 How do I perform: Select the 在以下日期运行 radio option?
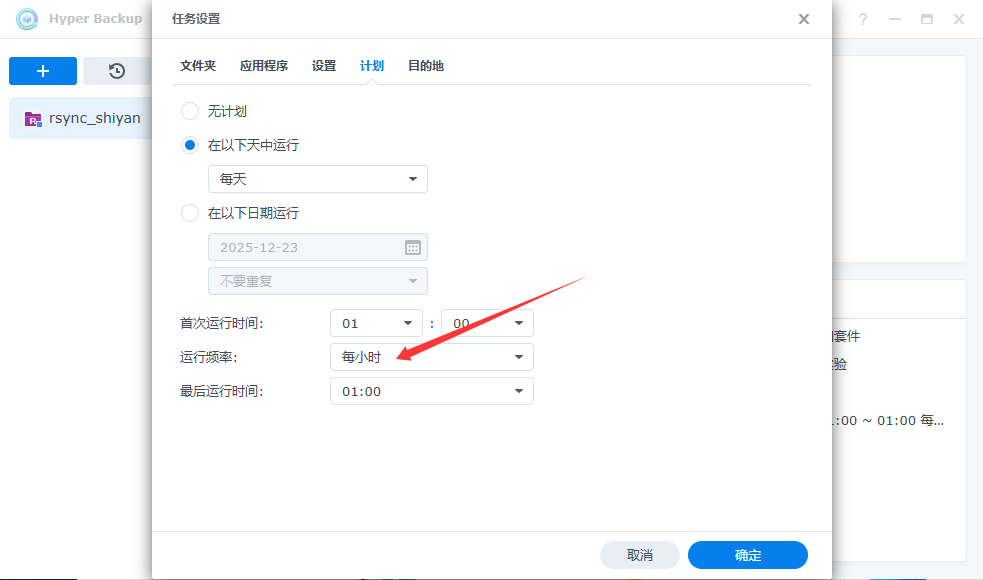(x=190, y=213)
